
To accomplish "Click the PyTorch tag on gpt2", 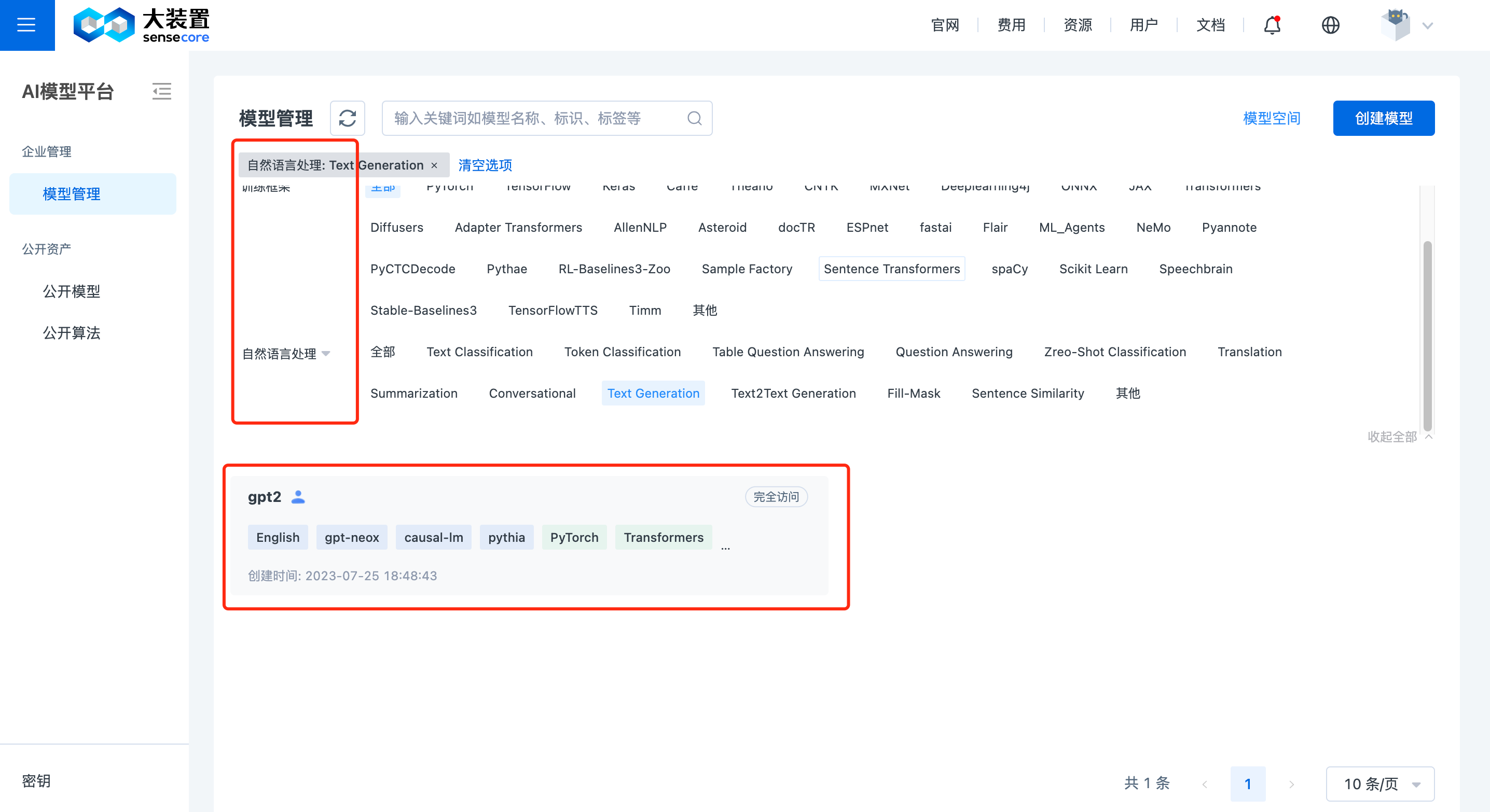I will 574,538.
